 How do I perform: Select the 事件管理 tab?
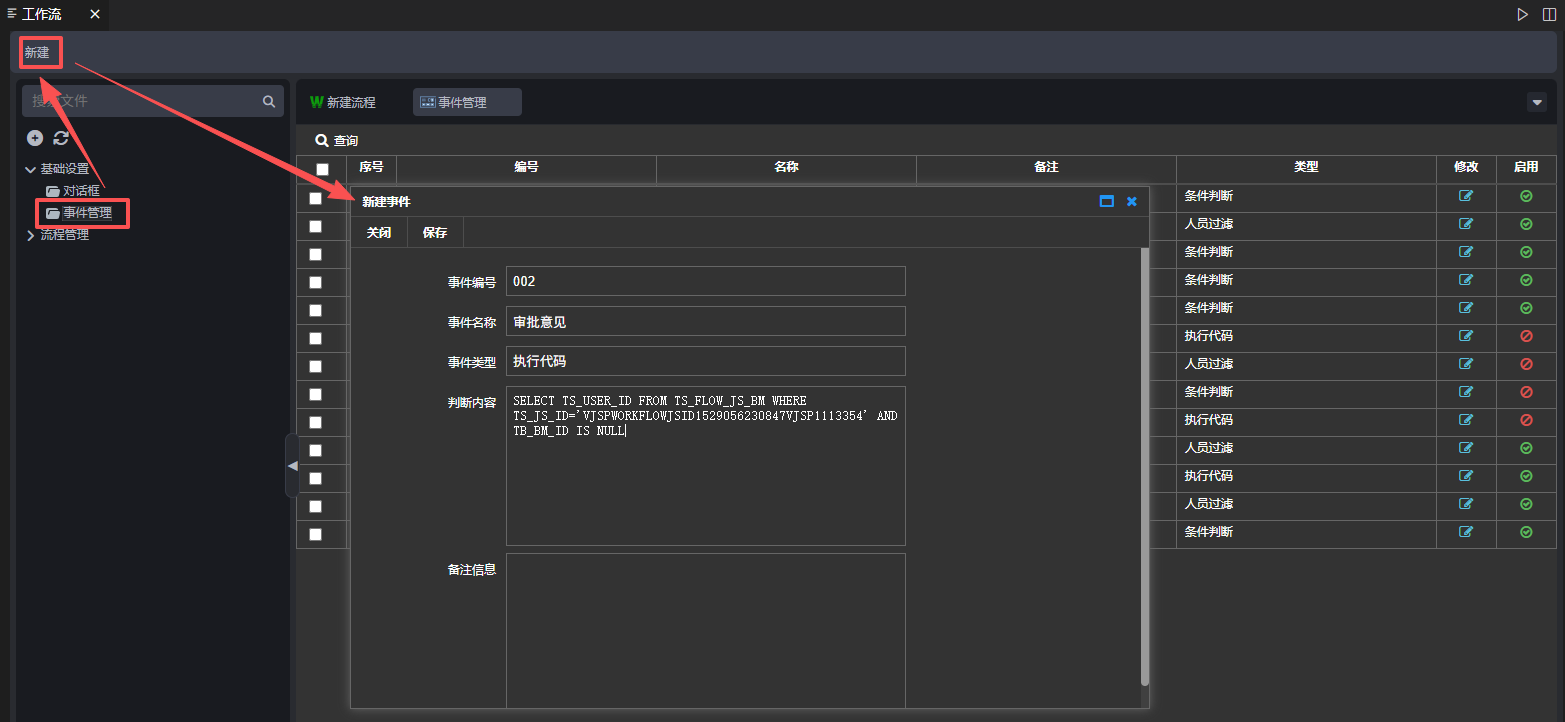(466, 102)
